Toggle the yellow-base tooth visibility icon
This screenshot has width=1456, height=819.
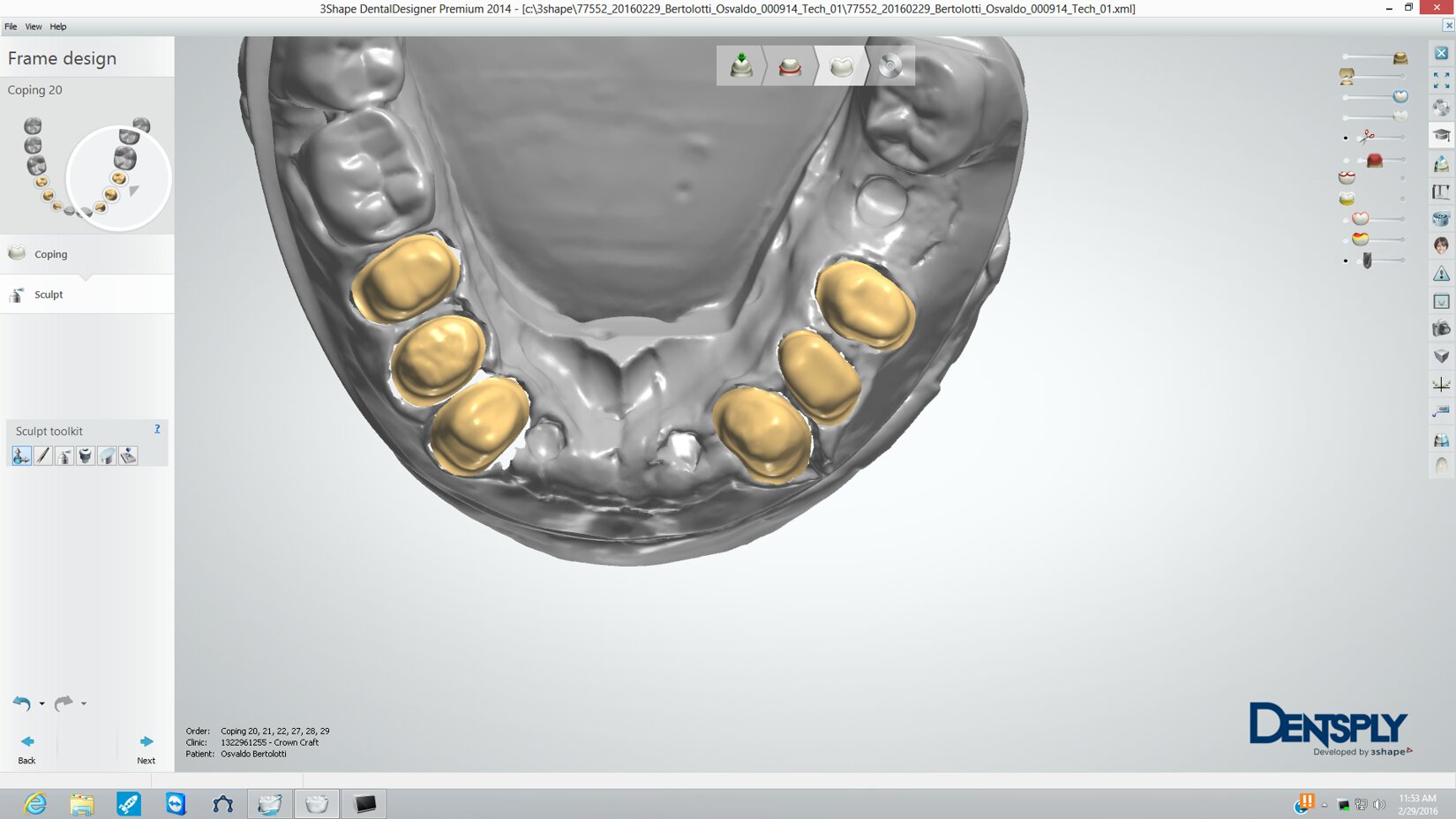1347,199
